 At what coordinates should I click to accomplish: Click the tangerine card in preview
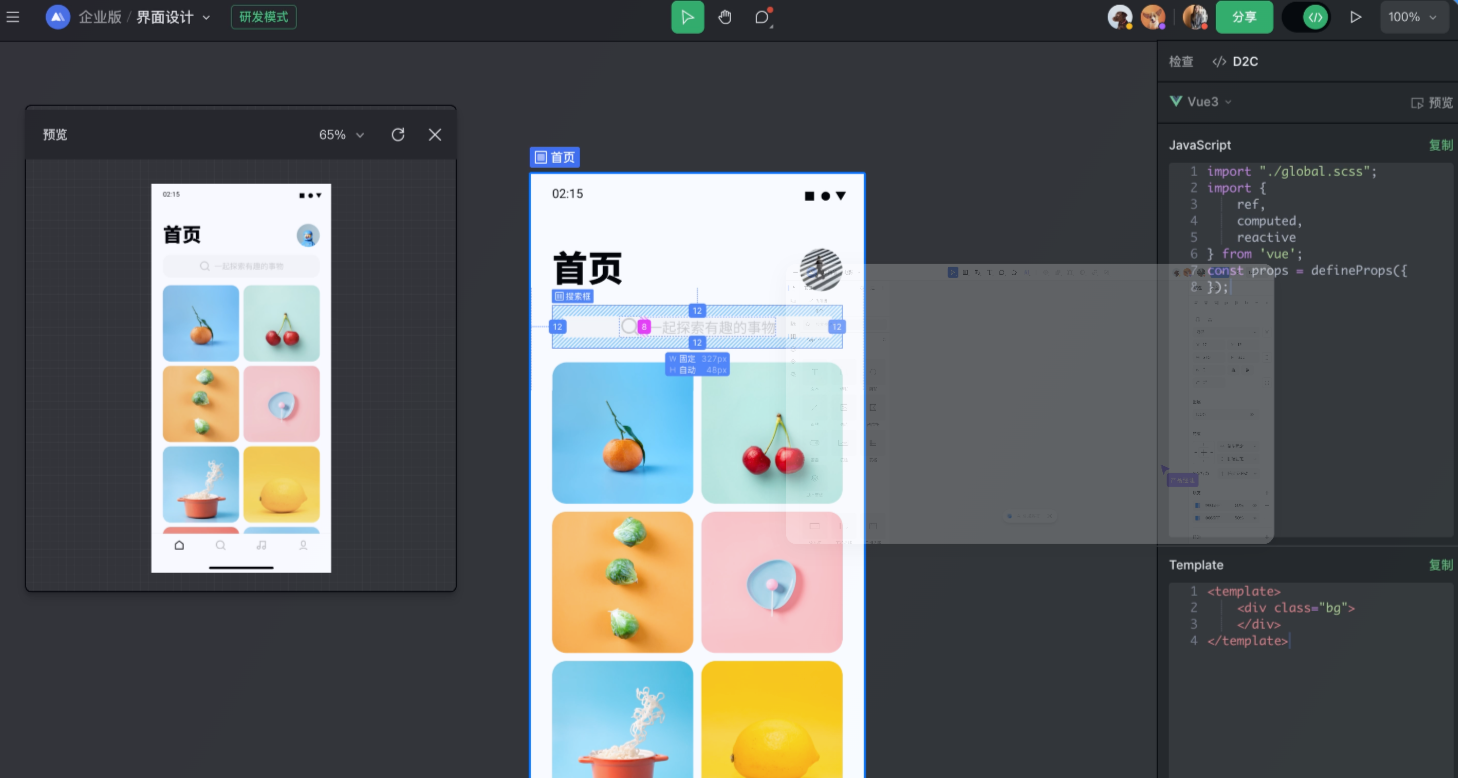[201, 323]
